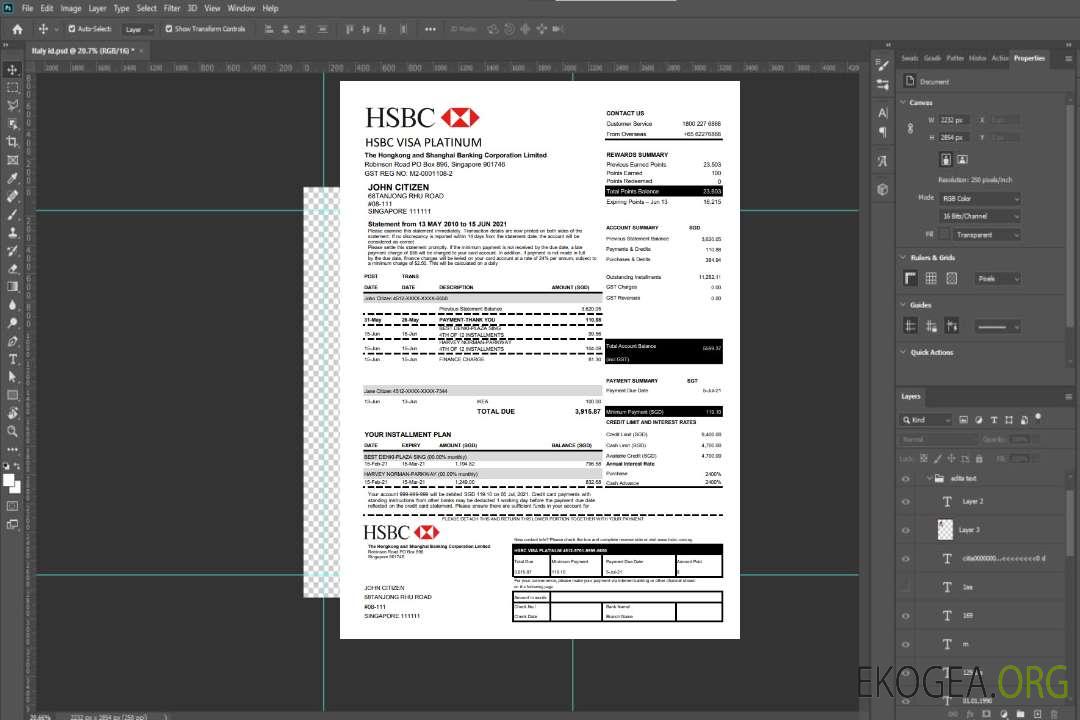This screenshot has width=1080, height=720.
Task: Open the File menu
Action: [x=28, y=8]
